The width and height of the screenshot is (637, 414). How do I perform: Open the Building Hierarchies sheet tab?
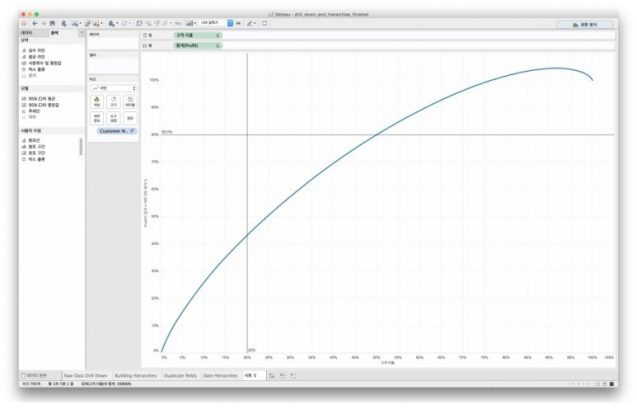[x=138, y=375]
